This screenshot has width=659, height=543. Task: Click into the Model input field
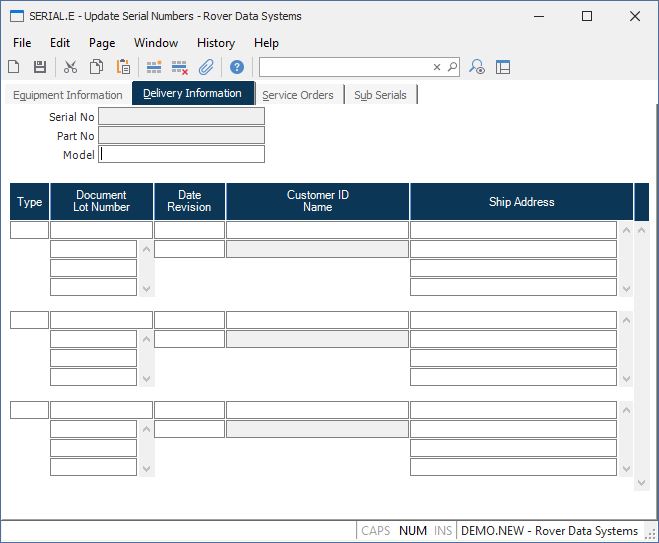tap(182, 155)
